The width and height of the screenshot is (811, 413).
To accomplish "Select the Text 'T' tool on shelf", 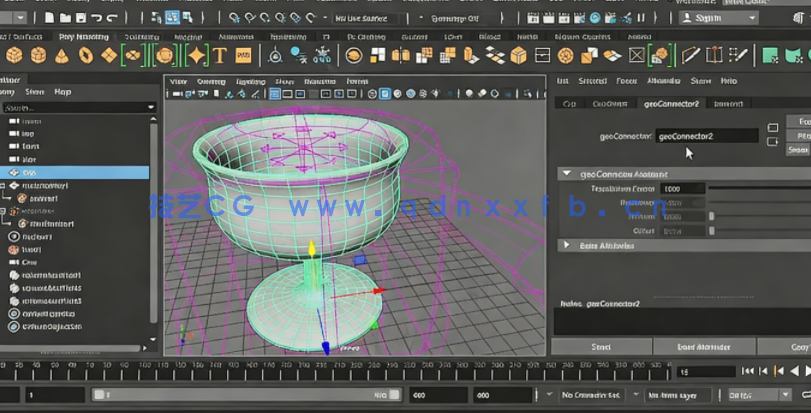I will [219, 56].
